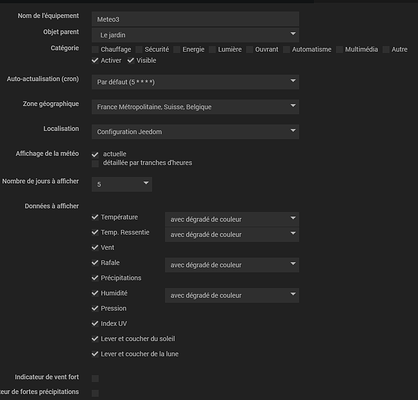
Task: Enable the Indicateur de vent fort checkbox
Action: 95,378
